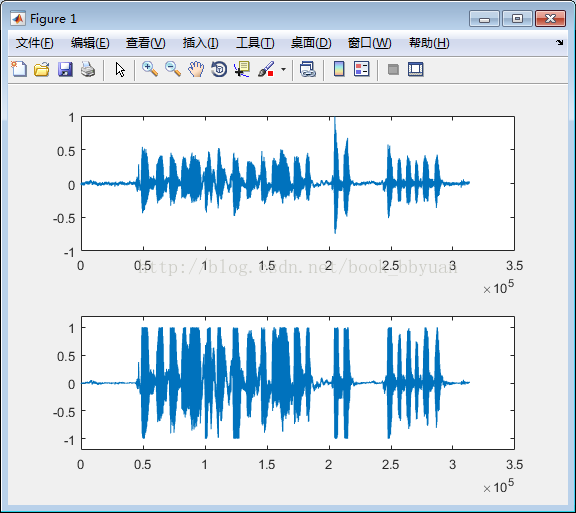
Task: Expand the Brush color dropdown arrow
Action: coord(283,69)
